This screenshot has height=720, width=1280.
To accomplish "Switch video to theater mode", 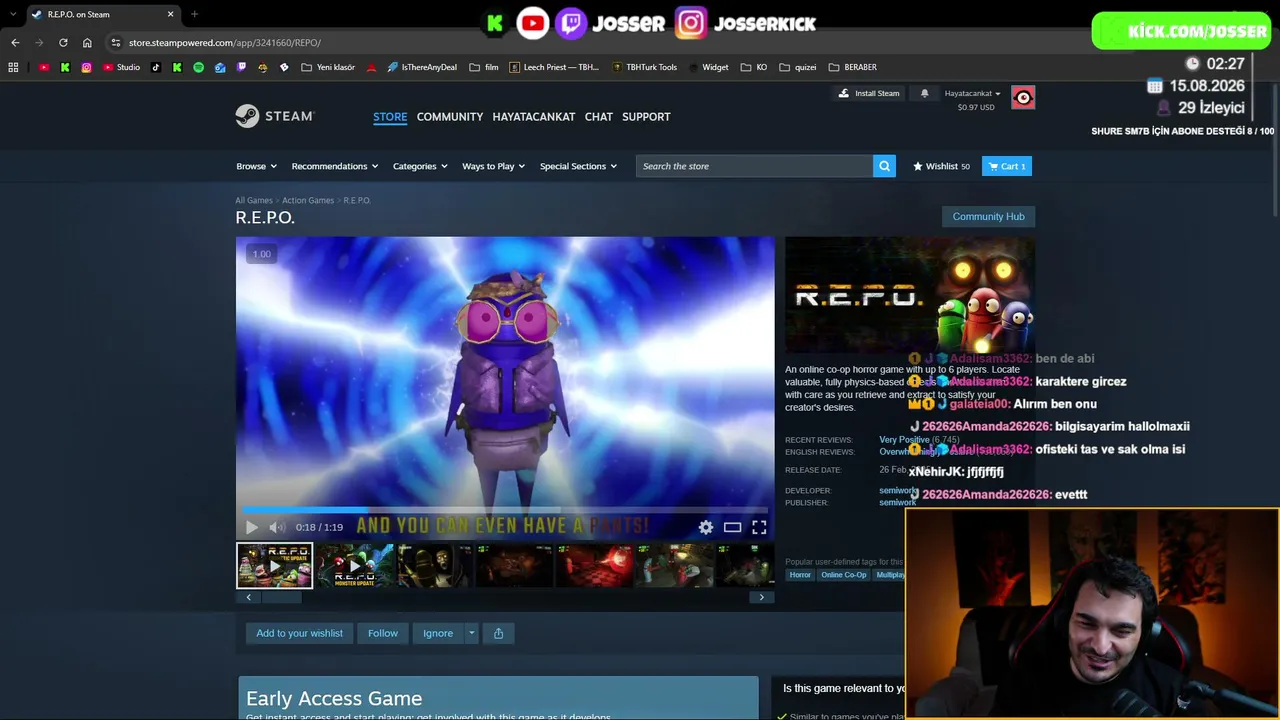I will (733, 527).
